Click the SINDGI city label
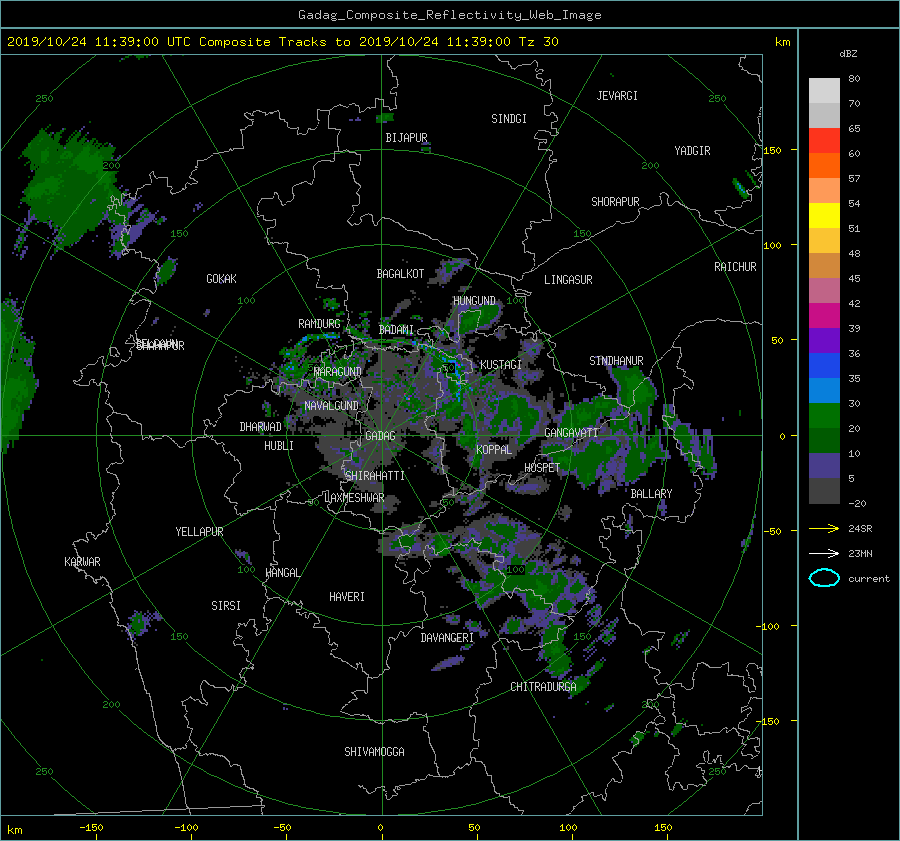Image resolution: width=900 pixels, height=841 pixels. pos(509,119)
